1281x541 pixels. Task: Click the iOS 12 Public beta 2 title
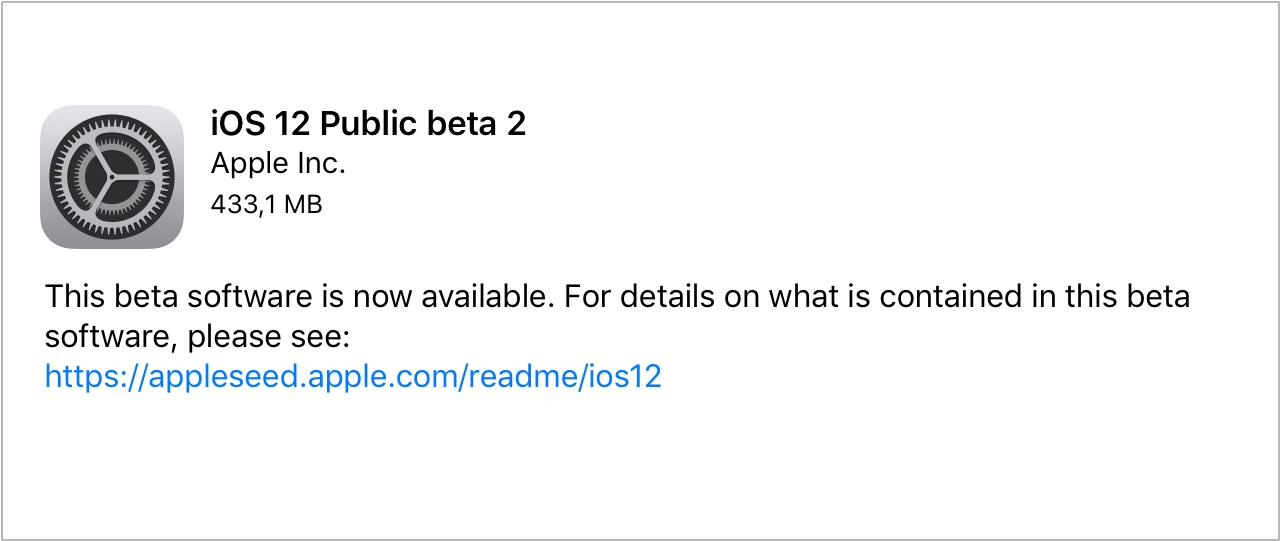pyautogui.click(x=368, y=123)
